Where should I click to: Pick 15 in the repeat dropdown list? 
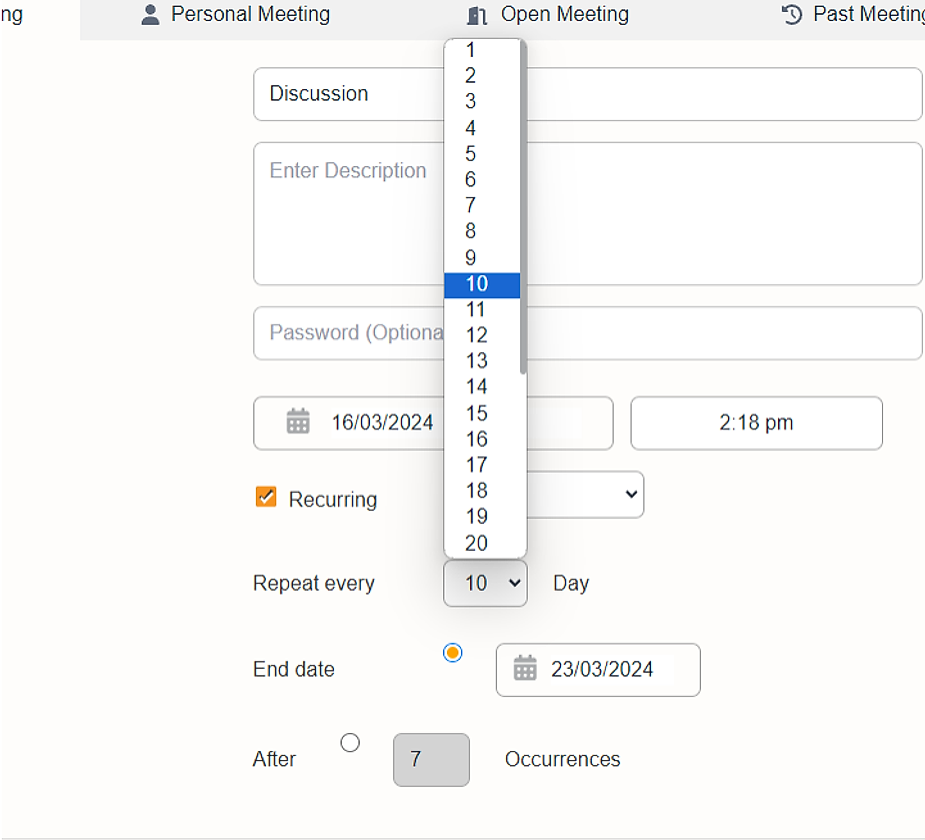coord(482,413)
